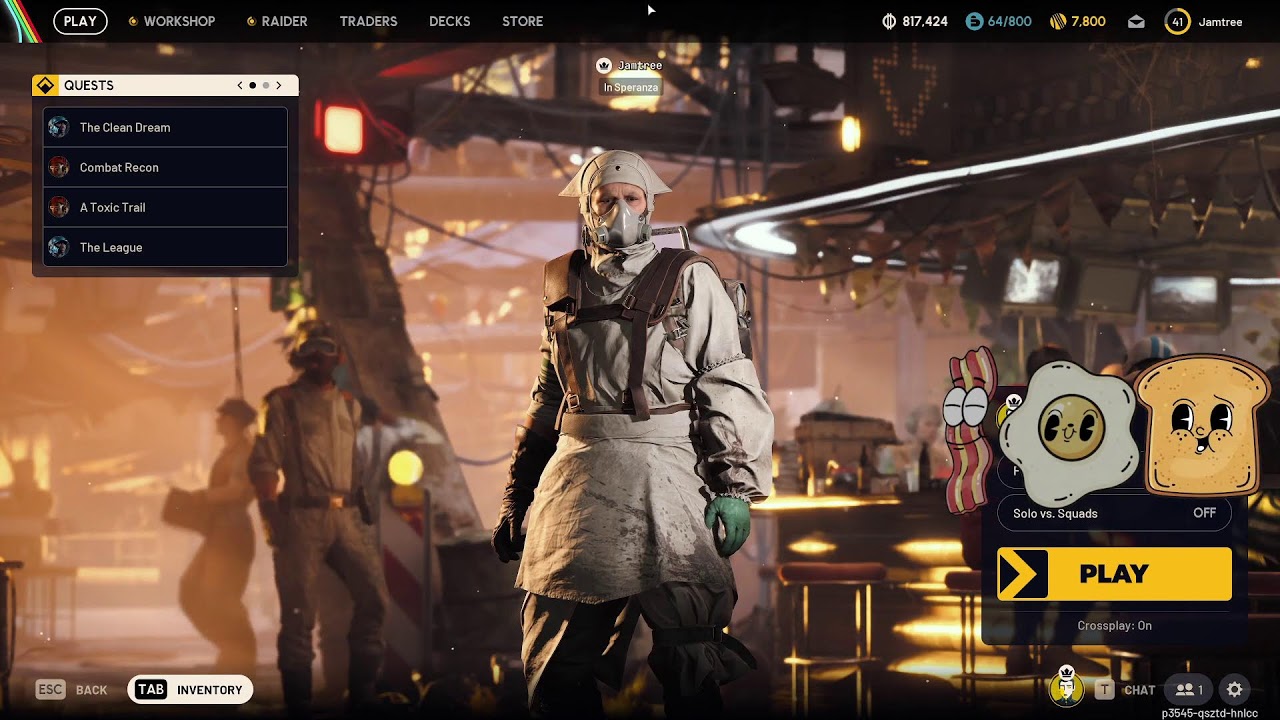Image resolution: width=1280 pixels, height=720 pixels.
Task: Open the Traders tab
Action: coord(368,21)
